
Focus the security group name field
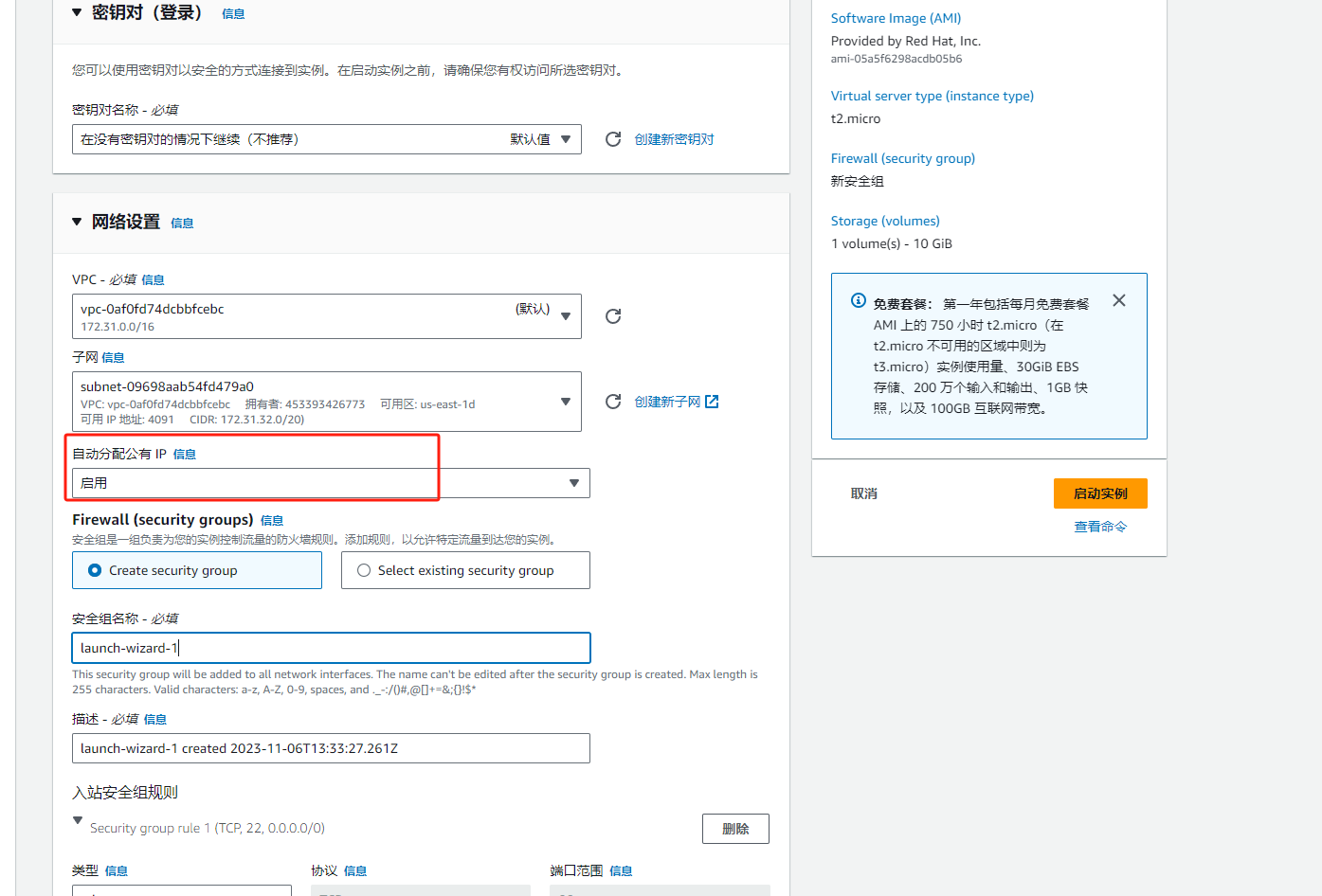click(331, 648)
